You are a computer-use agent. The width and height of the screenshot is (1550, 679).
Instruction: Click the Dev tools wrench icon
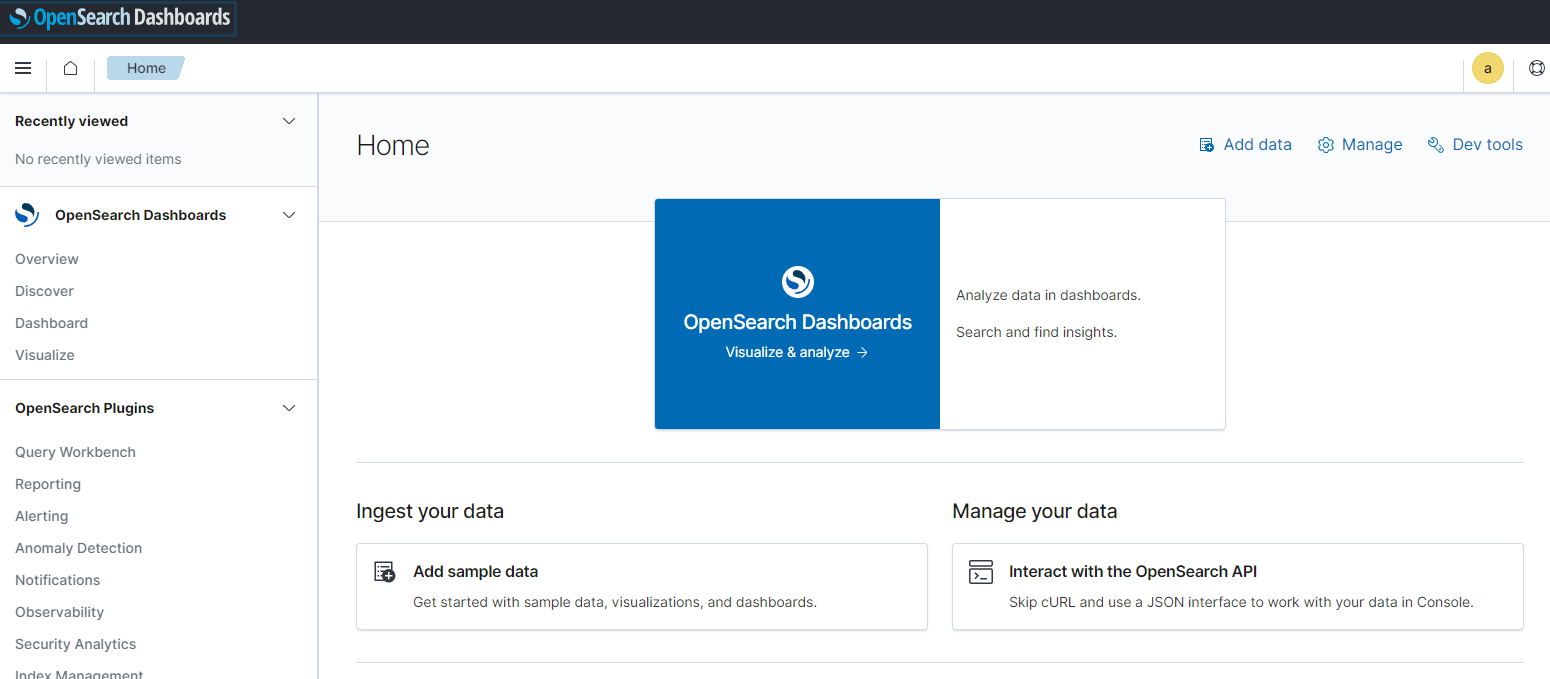(x=1436, y=145)
